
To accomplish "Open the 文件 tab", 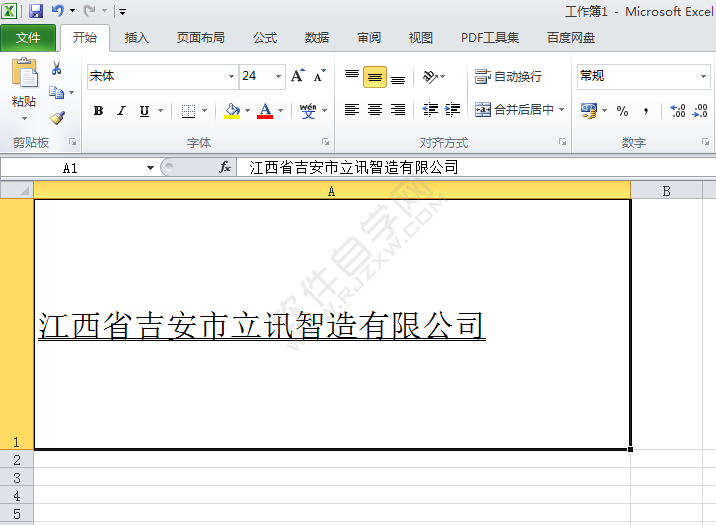I will (28, 38).
